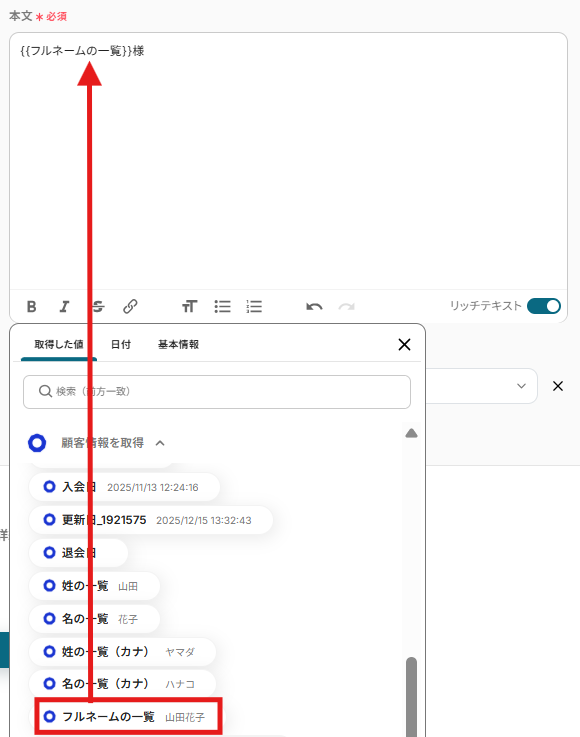Select the 入会日 value chip

click(x=124, y=487)
